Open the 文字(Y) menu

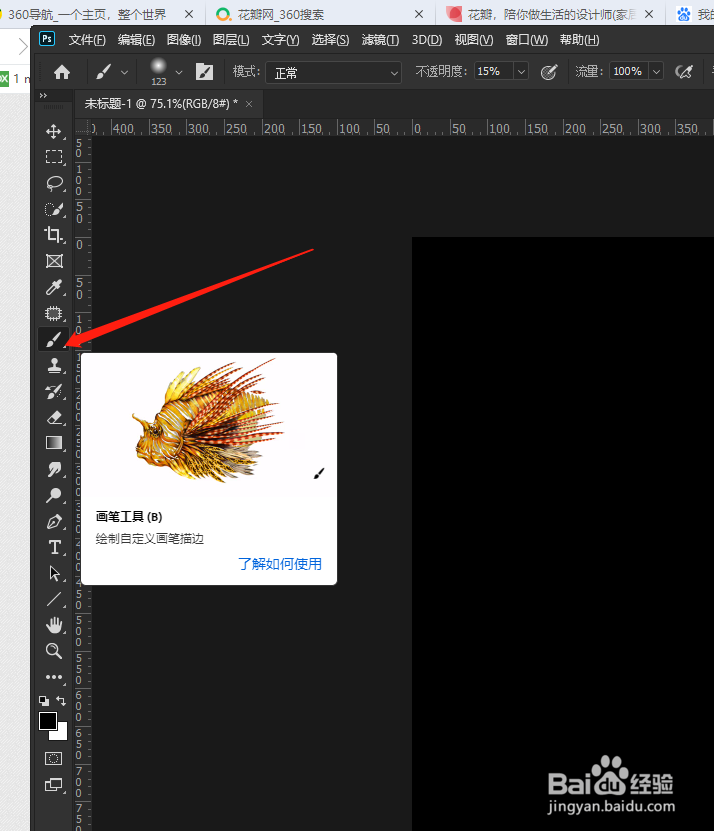[280, 40]
